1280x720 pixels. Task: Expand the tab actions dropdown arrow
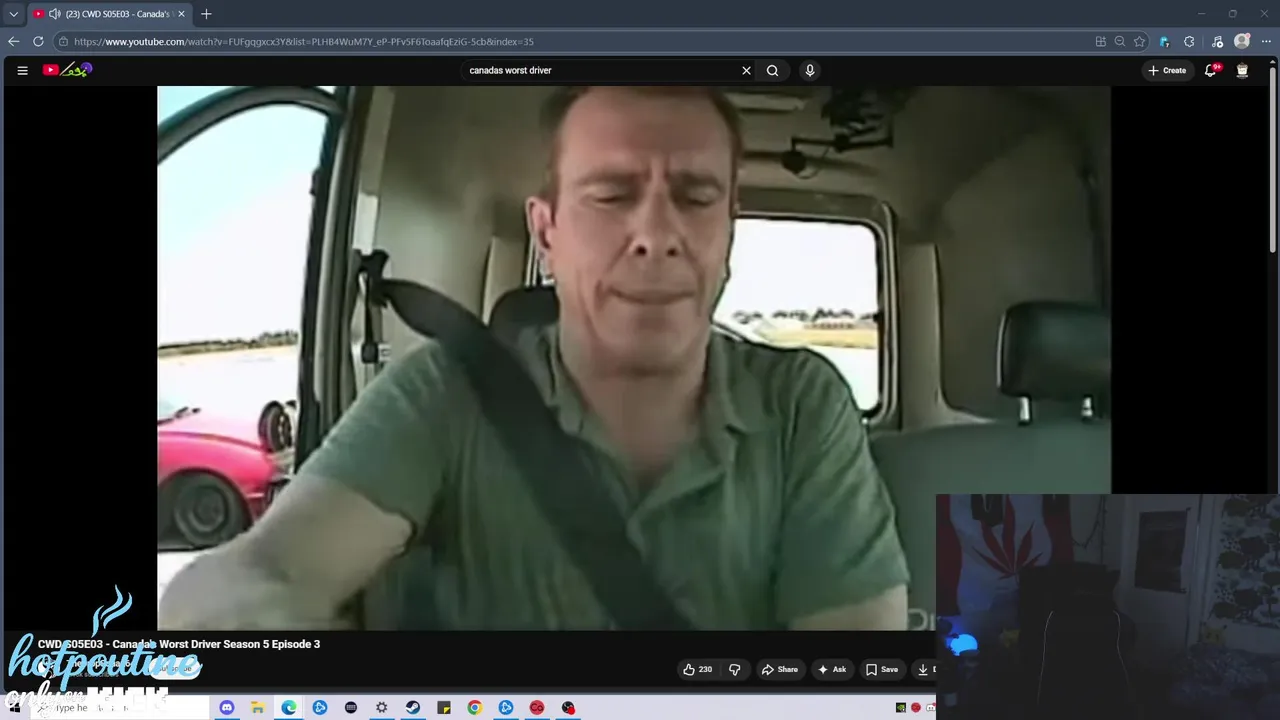point(13,14)
